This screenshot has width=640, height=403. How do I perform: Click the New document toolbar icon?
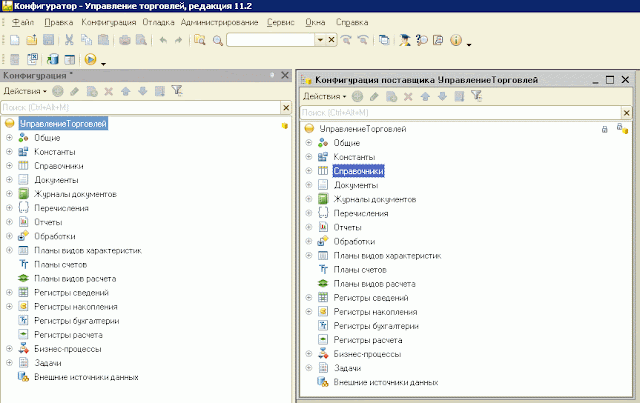[x=15, y=40]
